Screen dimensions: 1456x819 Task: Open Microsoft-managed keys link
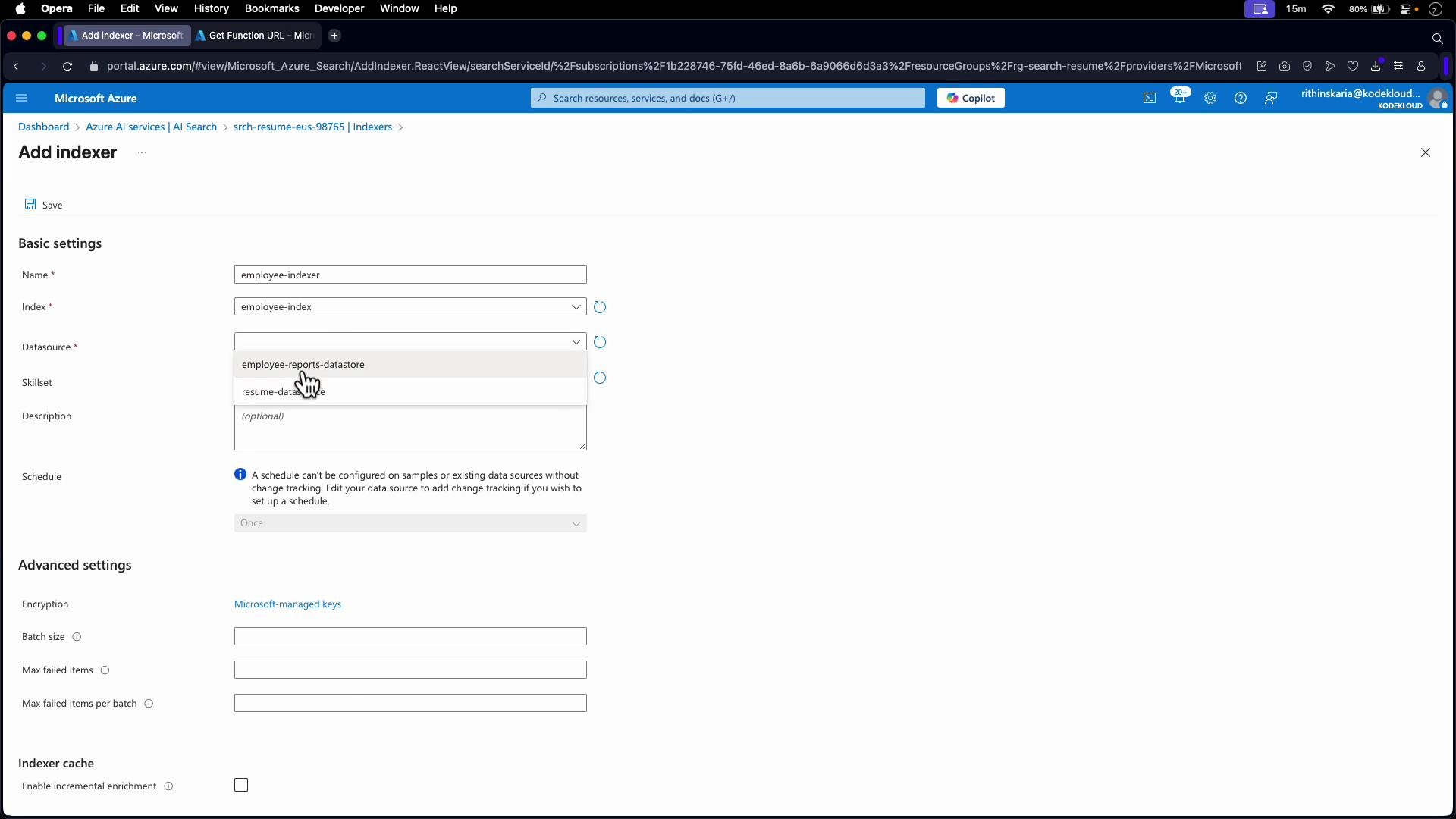(x=287, y=604)
